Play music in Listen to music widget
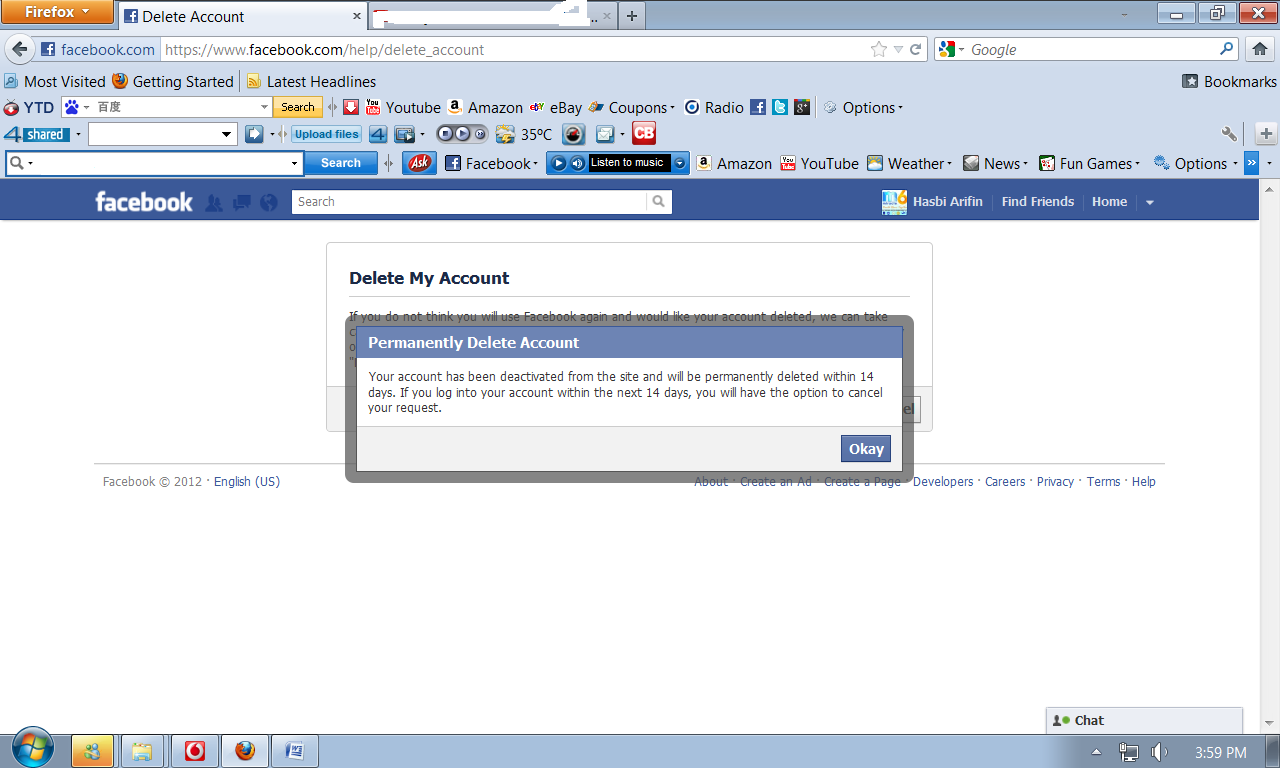Image resolution: width=1280 pixels, height=768 pixels. [x=559, y=163]
